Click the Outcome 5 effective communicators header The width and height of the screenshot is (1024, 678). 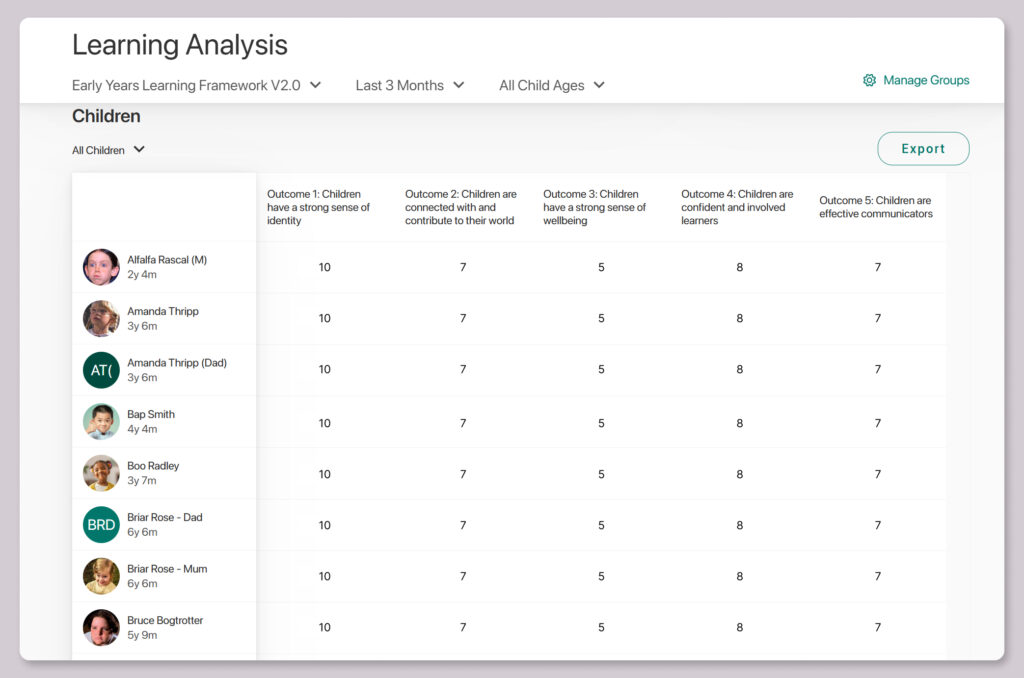(876, 207)
